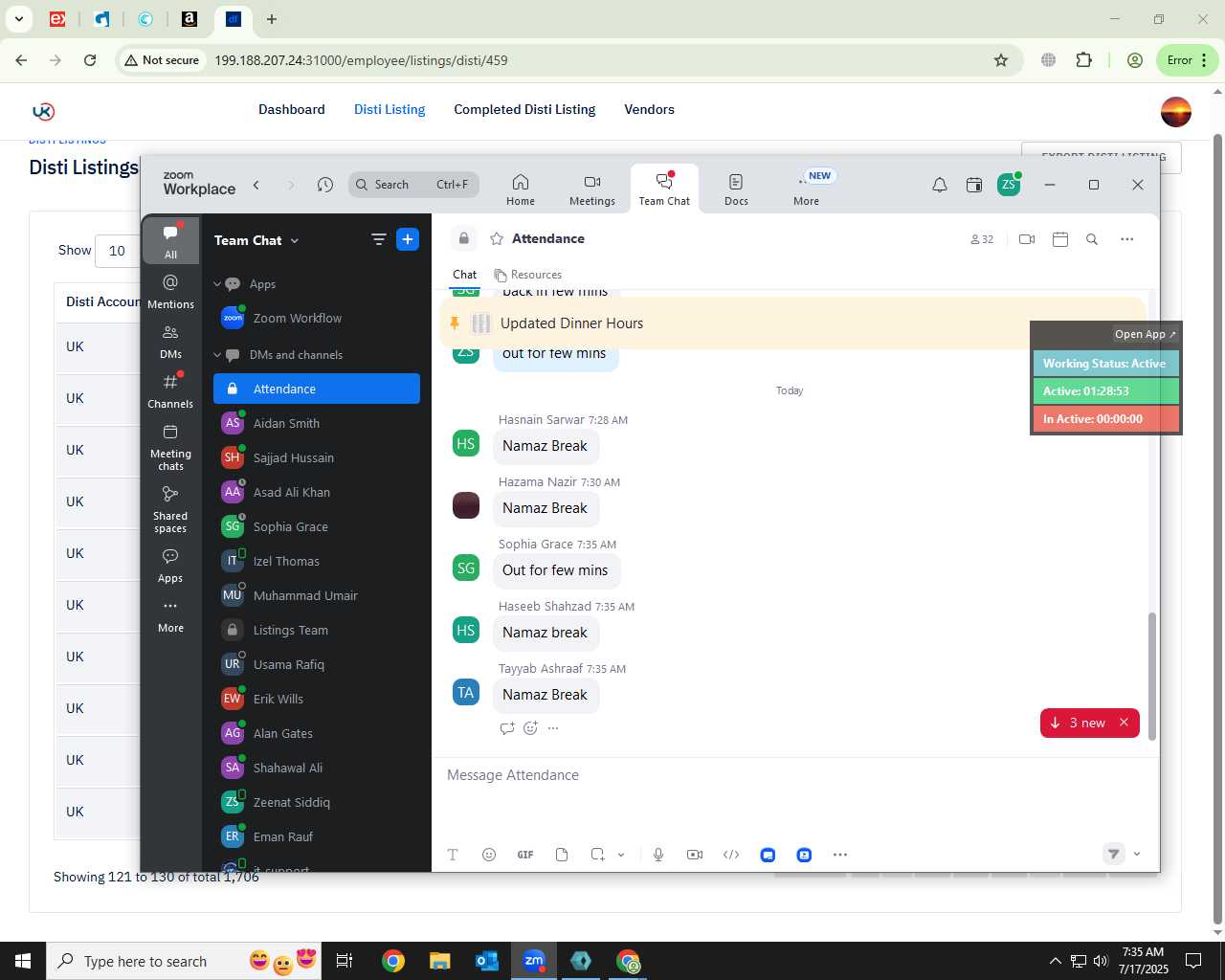Screen dimensions: 1225x980
Task: Open File Explorer from the taskbar
Action: pyautogui.click(x=440, y=961)
